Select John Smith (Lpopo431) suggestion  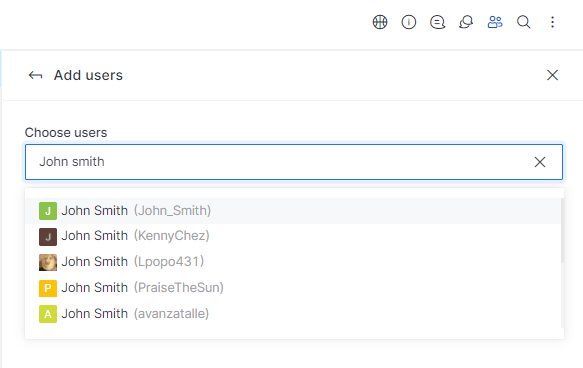[293, 262]
